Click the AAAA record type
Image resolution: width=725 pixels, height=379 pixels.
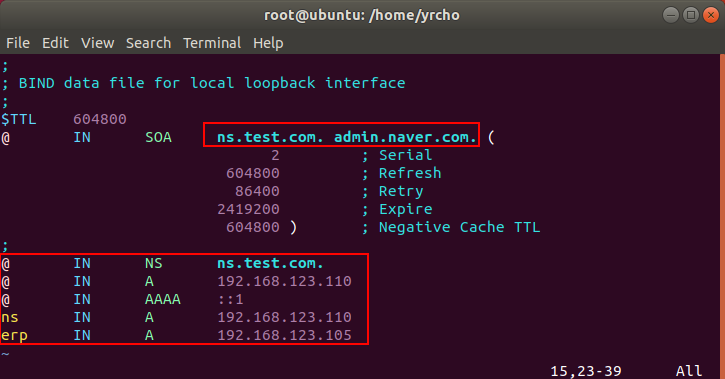163,300
